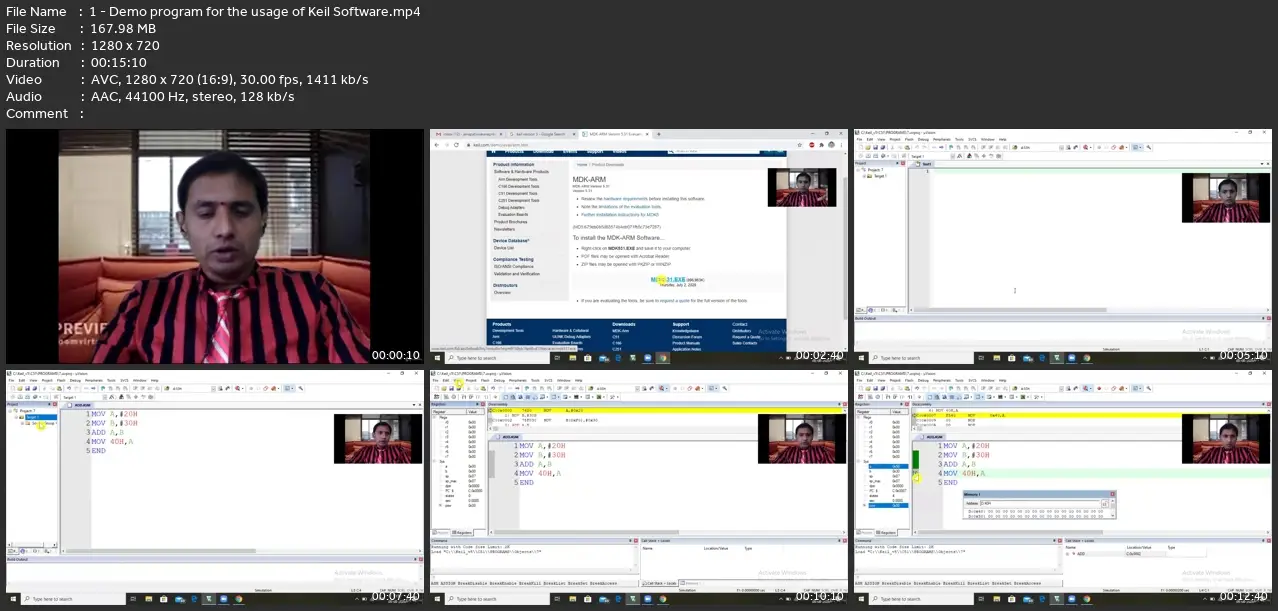Viewport: 1278px width, 611px height.
Task: Close the Registers panel in the 00:10:10 frame
Action: click(483, 404)
